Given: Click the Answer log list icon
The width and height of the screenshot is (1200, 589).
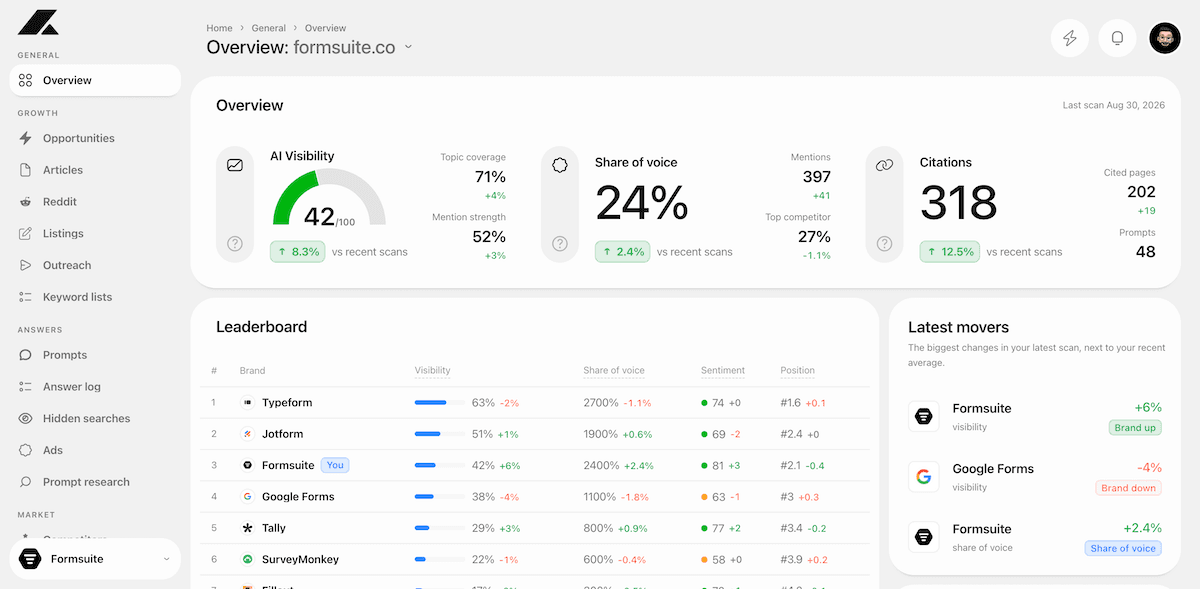Looking at the screenshot, I should (x=25, y=387).
